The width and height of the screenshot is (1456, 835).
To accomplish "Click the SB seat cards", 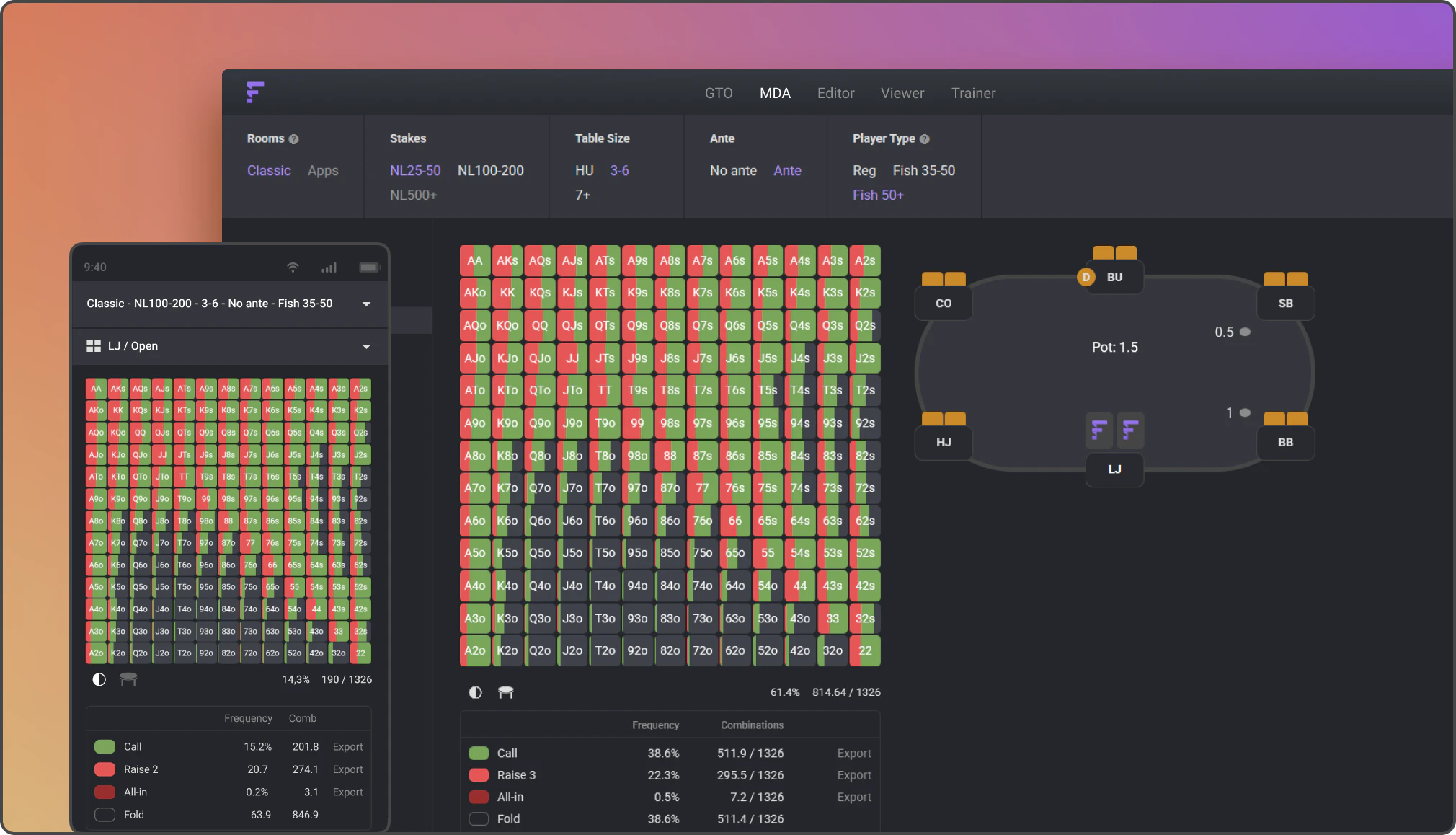I will (x=1286, y=279).
